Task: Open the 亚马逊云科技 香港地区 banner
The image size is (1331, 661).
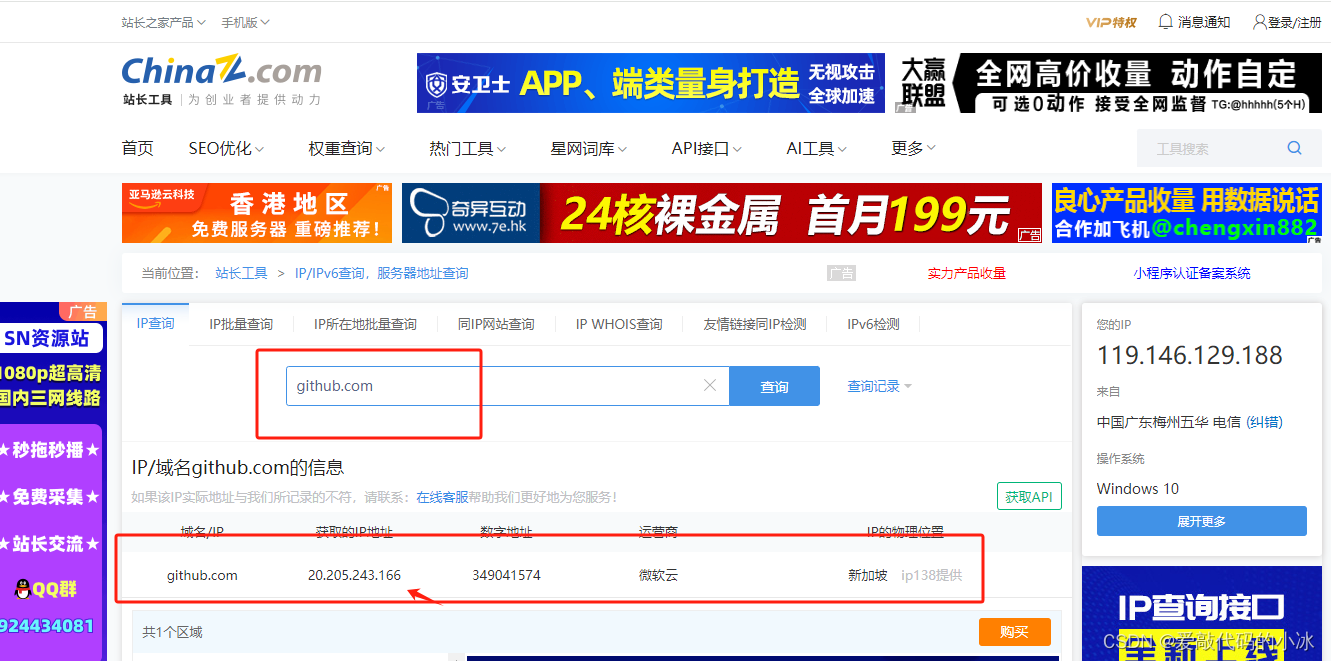Action: tap(257, 213)
